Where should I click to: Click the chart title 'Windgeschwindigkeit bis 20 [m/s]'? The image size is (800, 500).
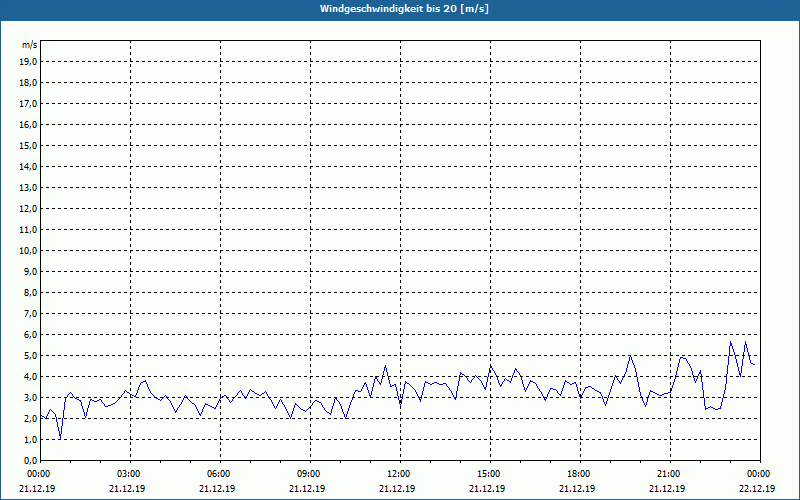click(404, 9)
